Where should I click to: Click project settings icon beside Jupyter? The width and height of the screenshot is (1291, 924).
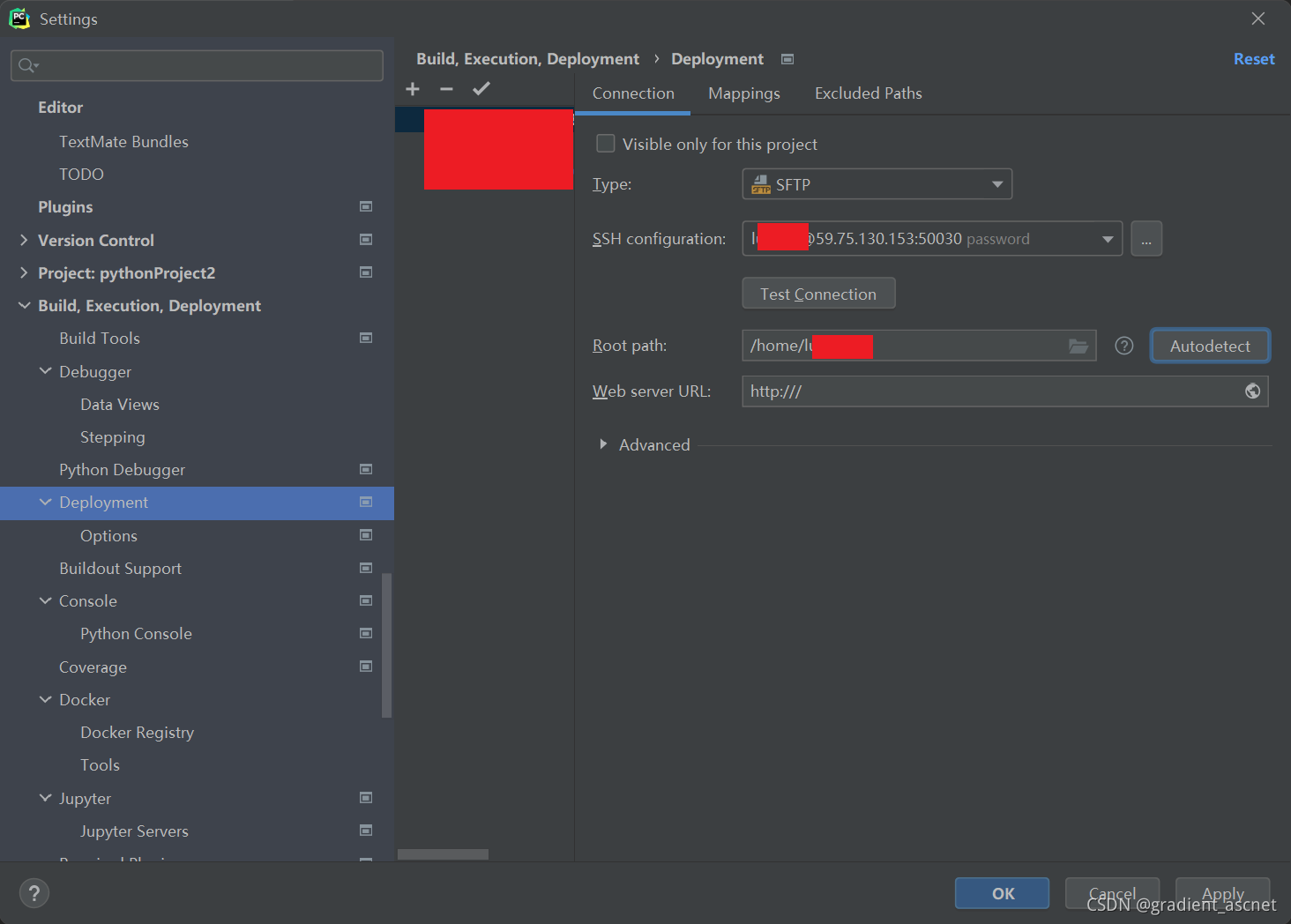point(366,798)
